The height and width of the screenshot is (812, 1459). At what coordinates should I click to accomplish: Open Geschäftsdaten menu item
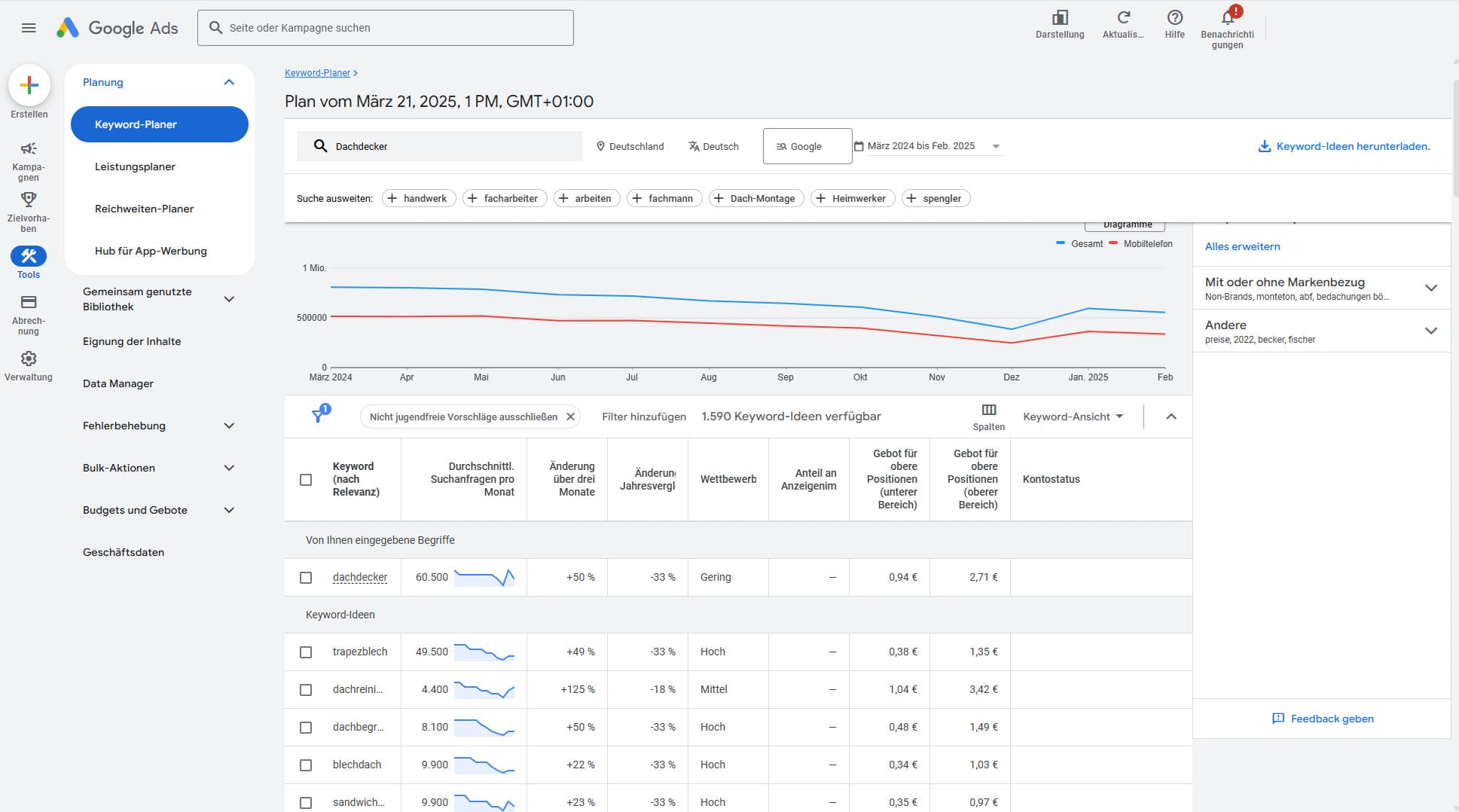124,552
